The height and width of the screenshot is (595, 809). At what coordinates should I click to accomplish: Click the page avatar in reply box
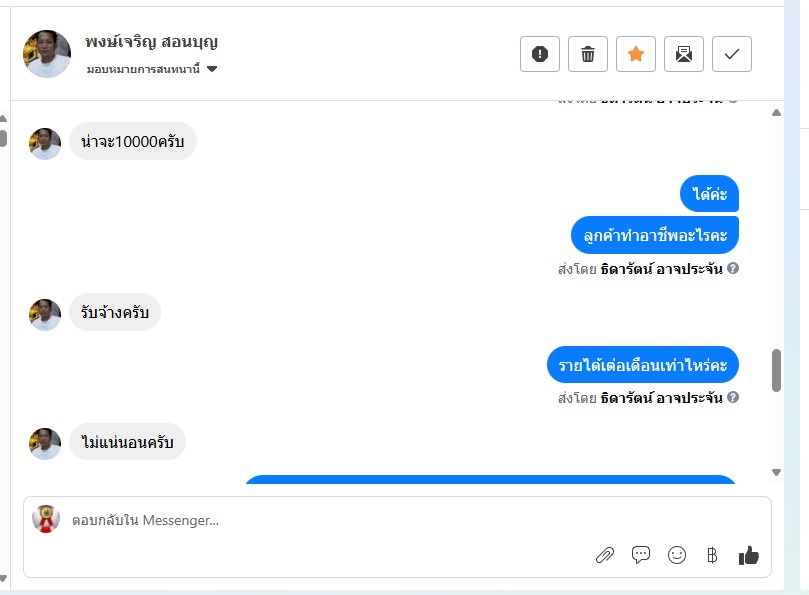[46, 519]
